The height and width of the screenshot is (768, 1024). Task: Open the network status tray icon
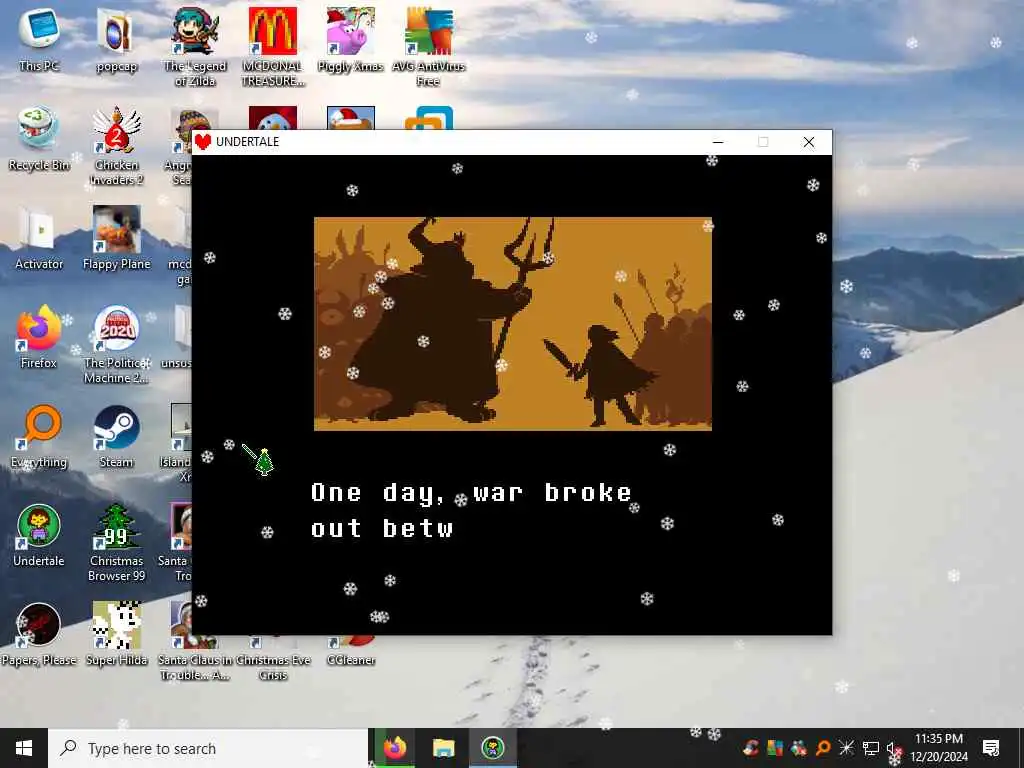pos(871,748)
